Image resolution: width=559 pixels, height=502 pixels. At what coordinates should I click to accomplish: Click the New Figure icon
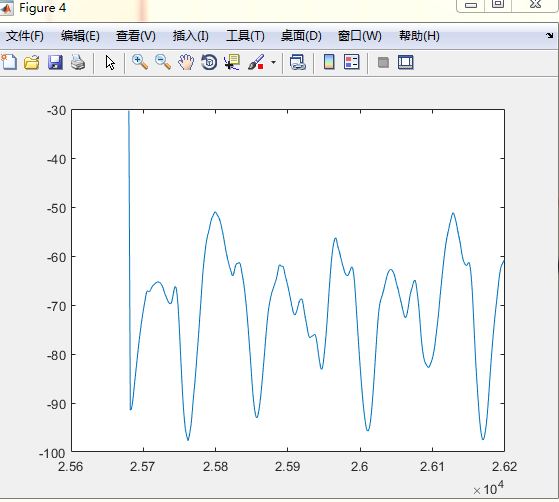[9, 62]
